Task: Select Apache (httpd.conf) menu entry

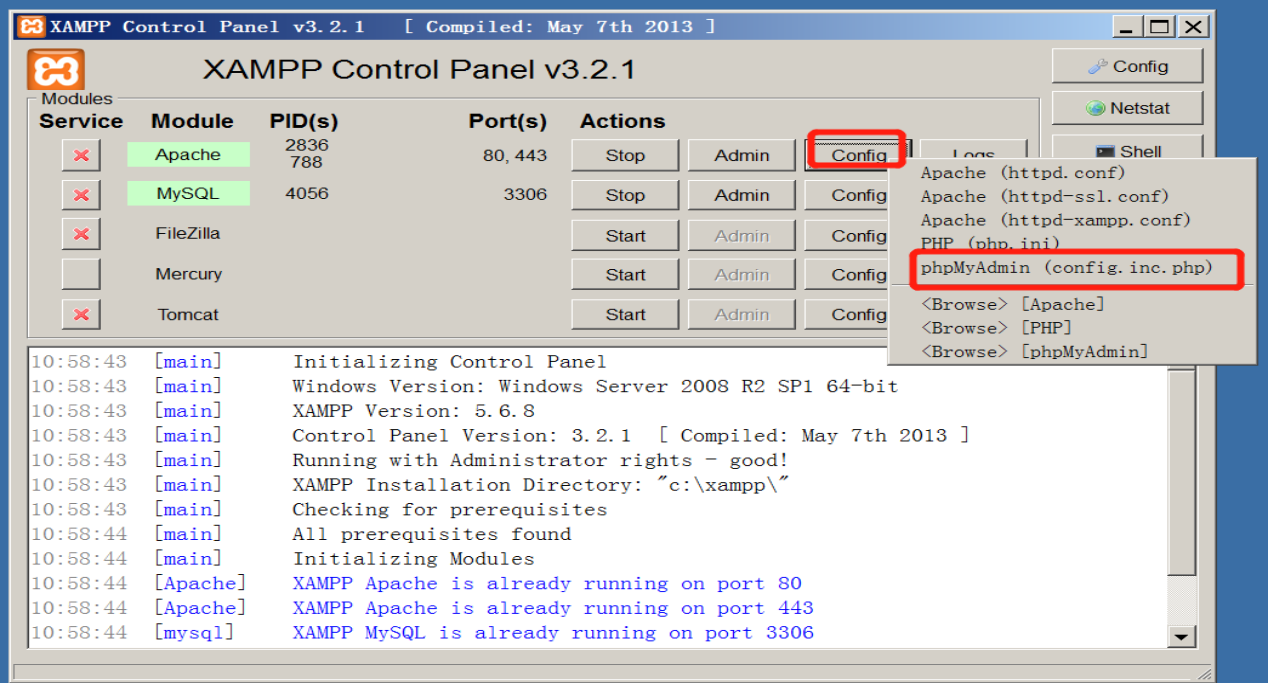Action: 1022,173
